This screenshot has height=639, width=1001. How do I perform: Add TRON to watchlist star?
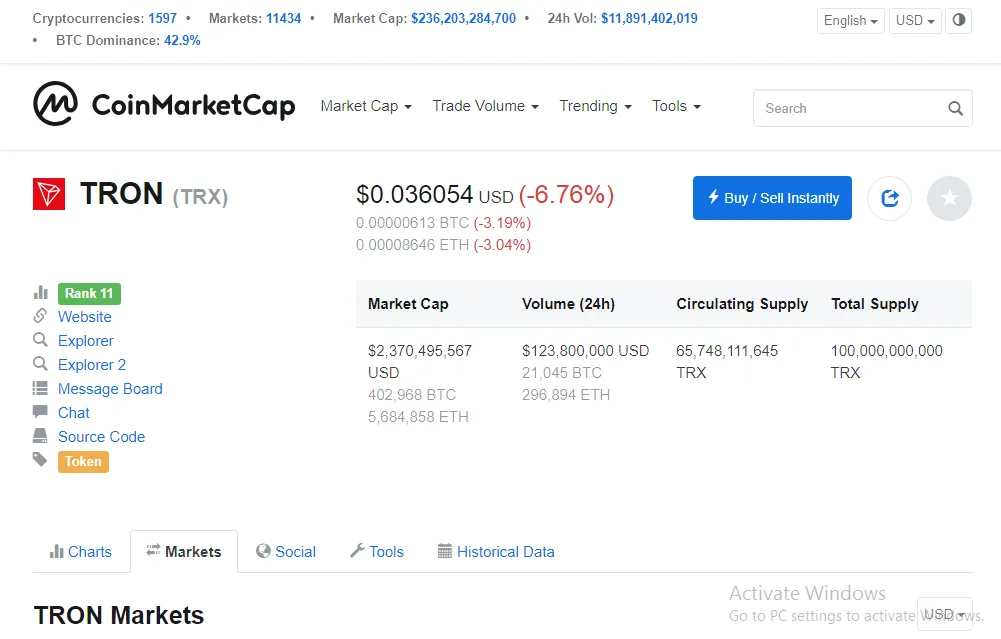coord(949,199)
